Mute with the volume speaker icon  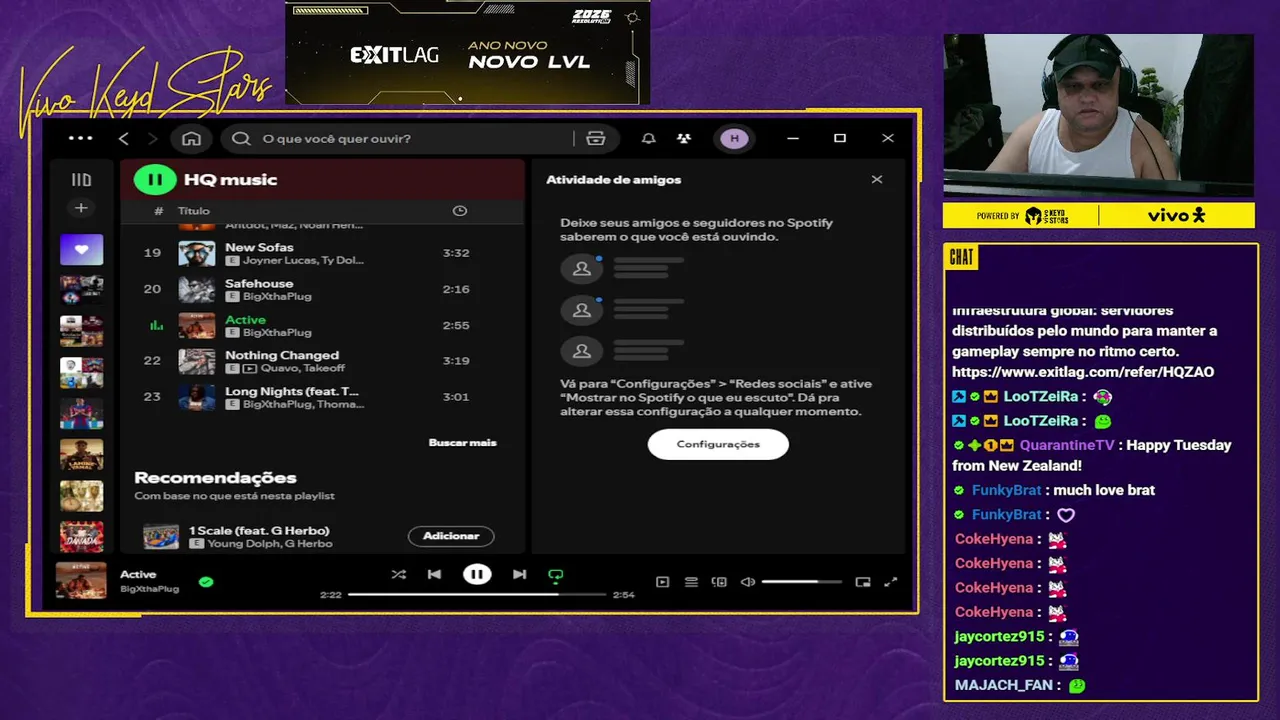[747, 582]
